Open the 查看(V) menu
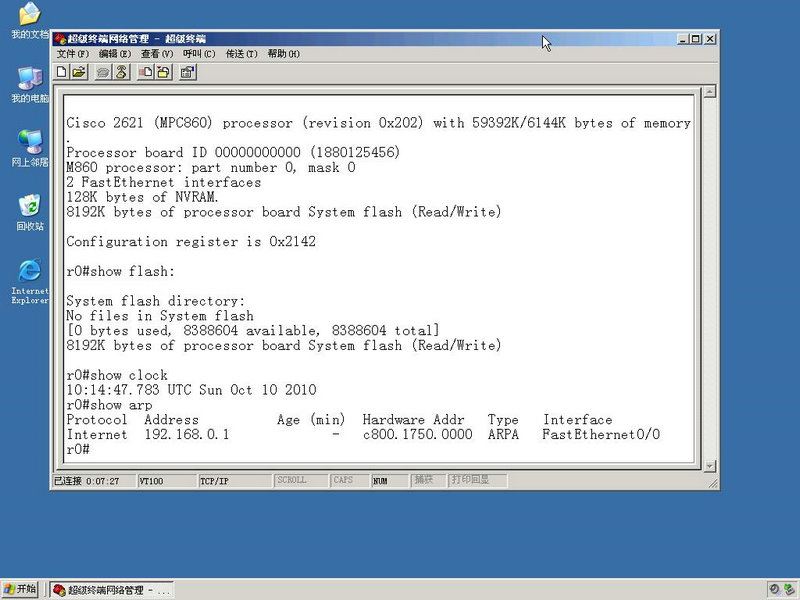The image size is (800, 600). (157, 54)
